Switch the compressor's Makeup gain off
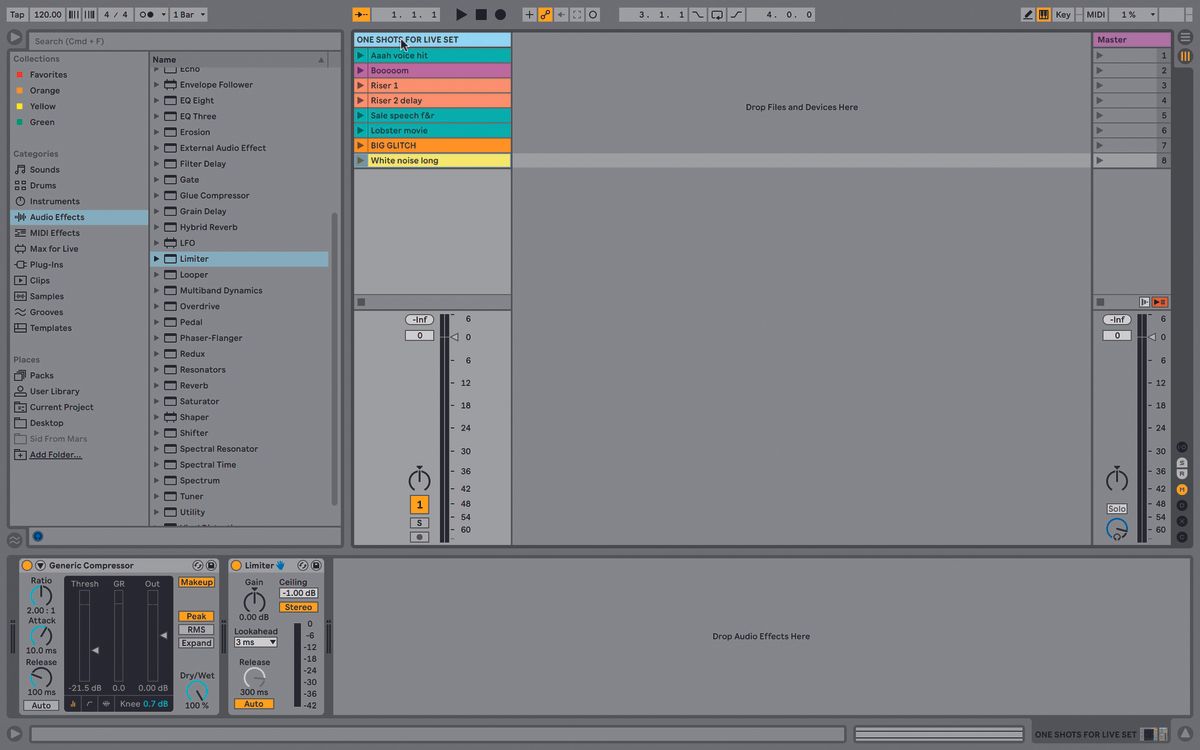Viewport: 1200px width, 750px height. pyautogui.click(x=196, y=582)
